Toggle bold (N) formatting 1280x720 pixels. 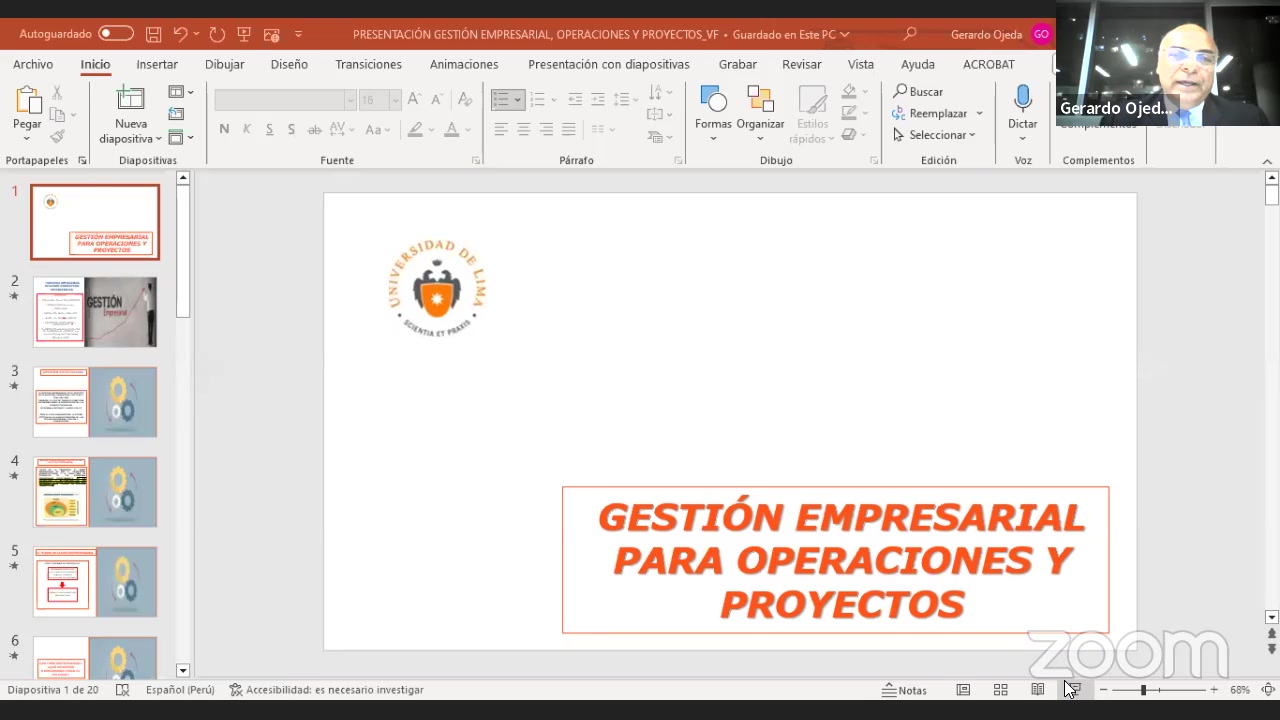coord(224,129)
